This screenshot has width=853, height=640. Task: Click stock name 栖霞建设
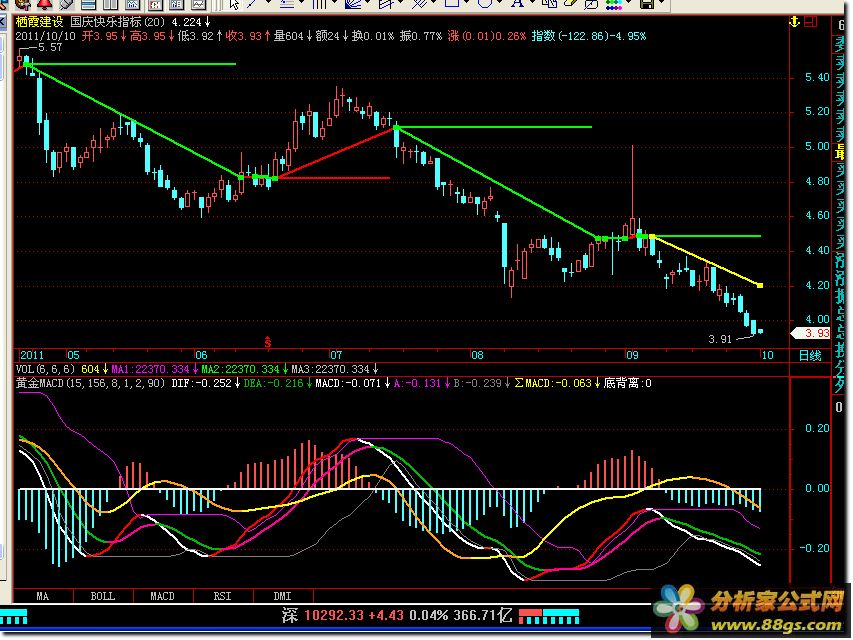pyautogui.click(x=39, y=22)
